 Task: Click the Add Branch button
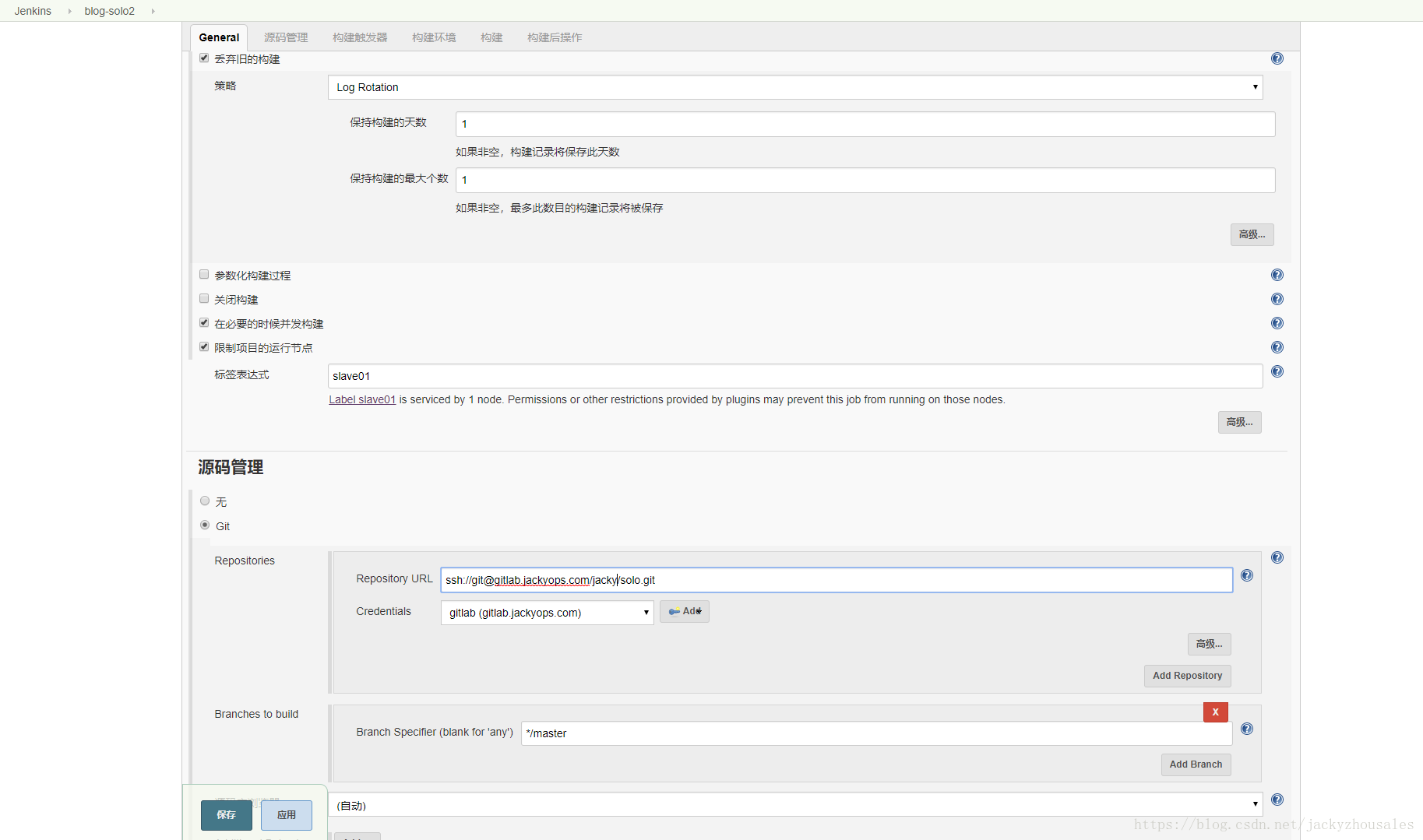tap(1196, 764)
